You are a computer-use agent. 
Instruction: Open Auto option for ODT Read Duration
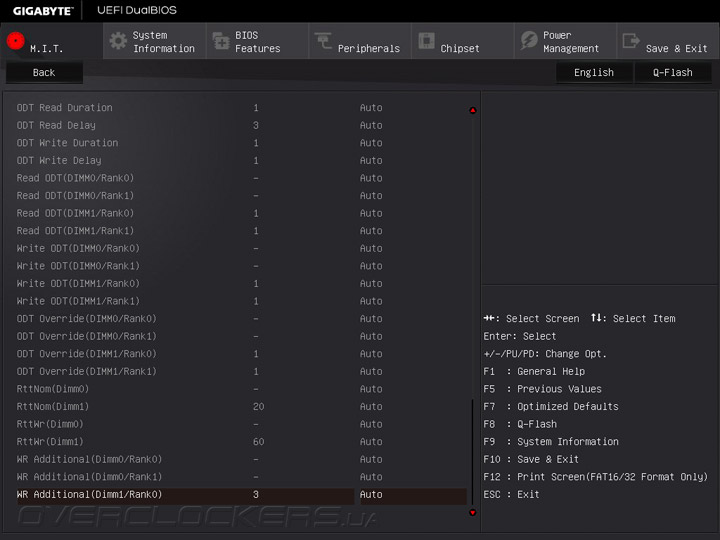(371, 107)
